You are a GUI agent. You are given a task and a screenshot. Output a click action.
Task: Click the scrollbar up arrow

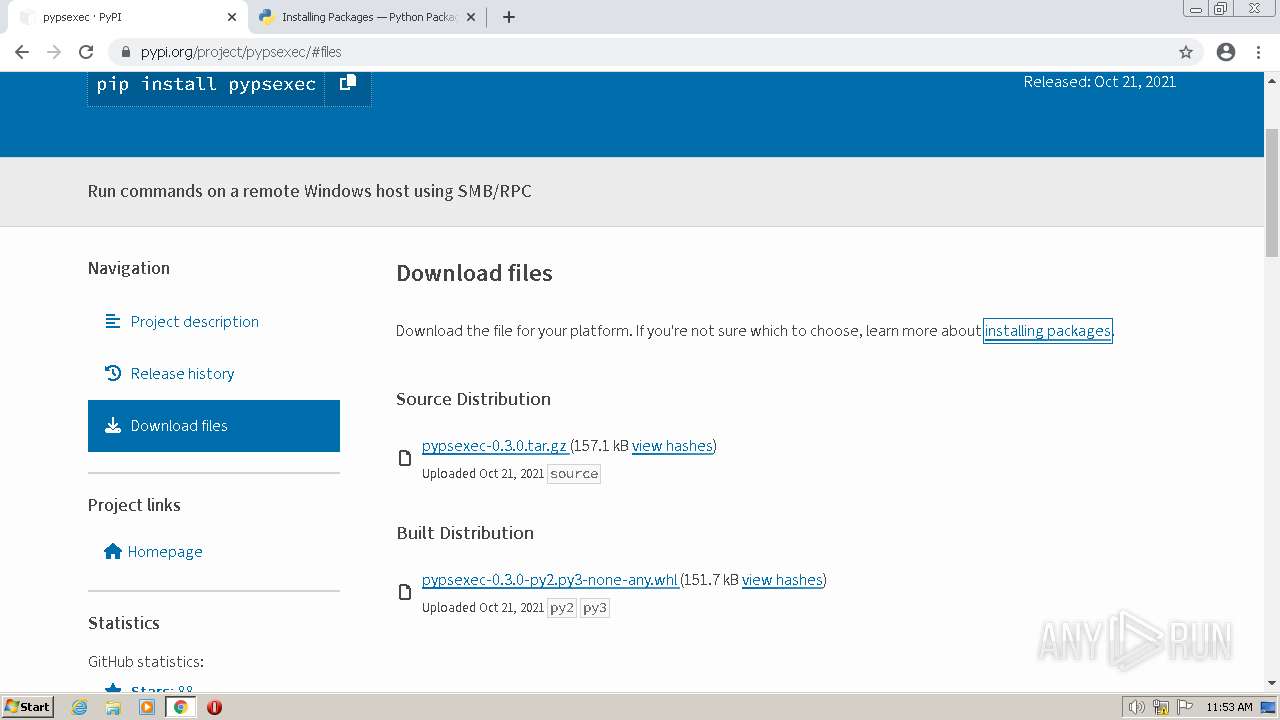pos(1272,79)
